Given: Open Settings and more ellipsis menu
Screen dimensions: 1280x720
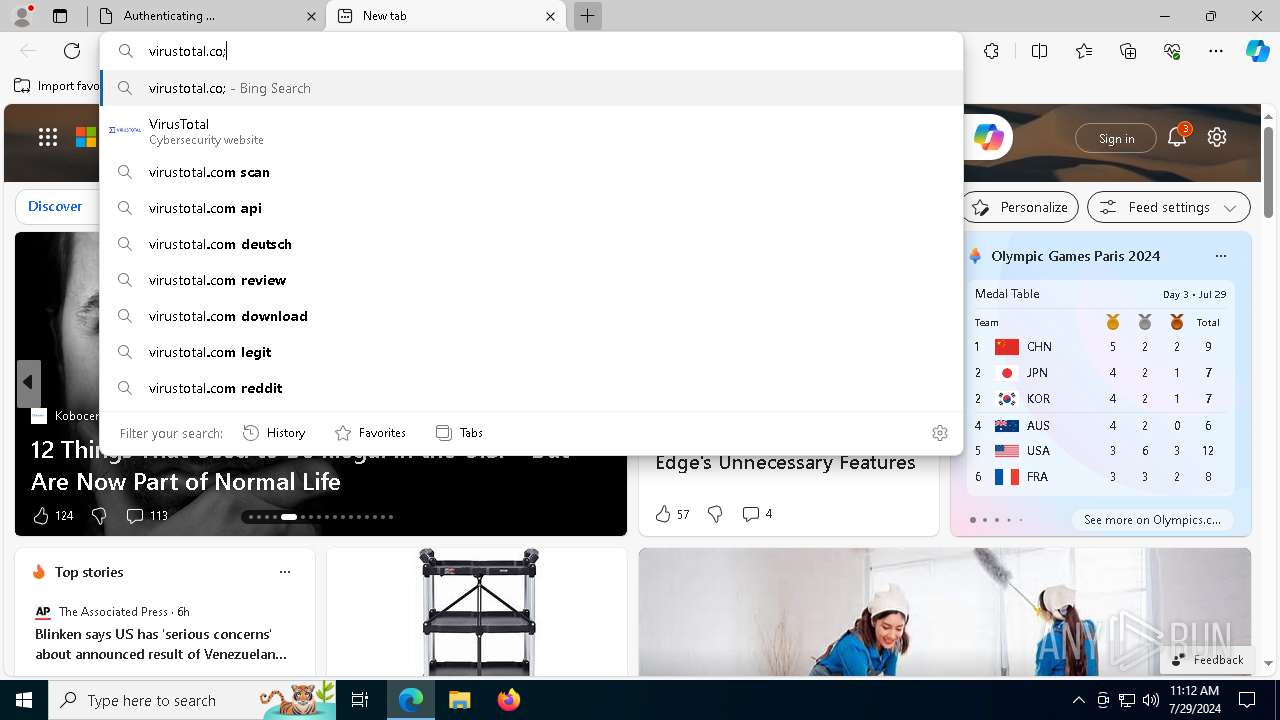Looking at the screenshot, I should [x=1216, y=51].
